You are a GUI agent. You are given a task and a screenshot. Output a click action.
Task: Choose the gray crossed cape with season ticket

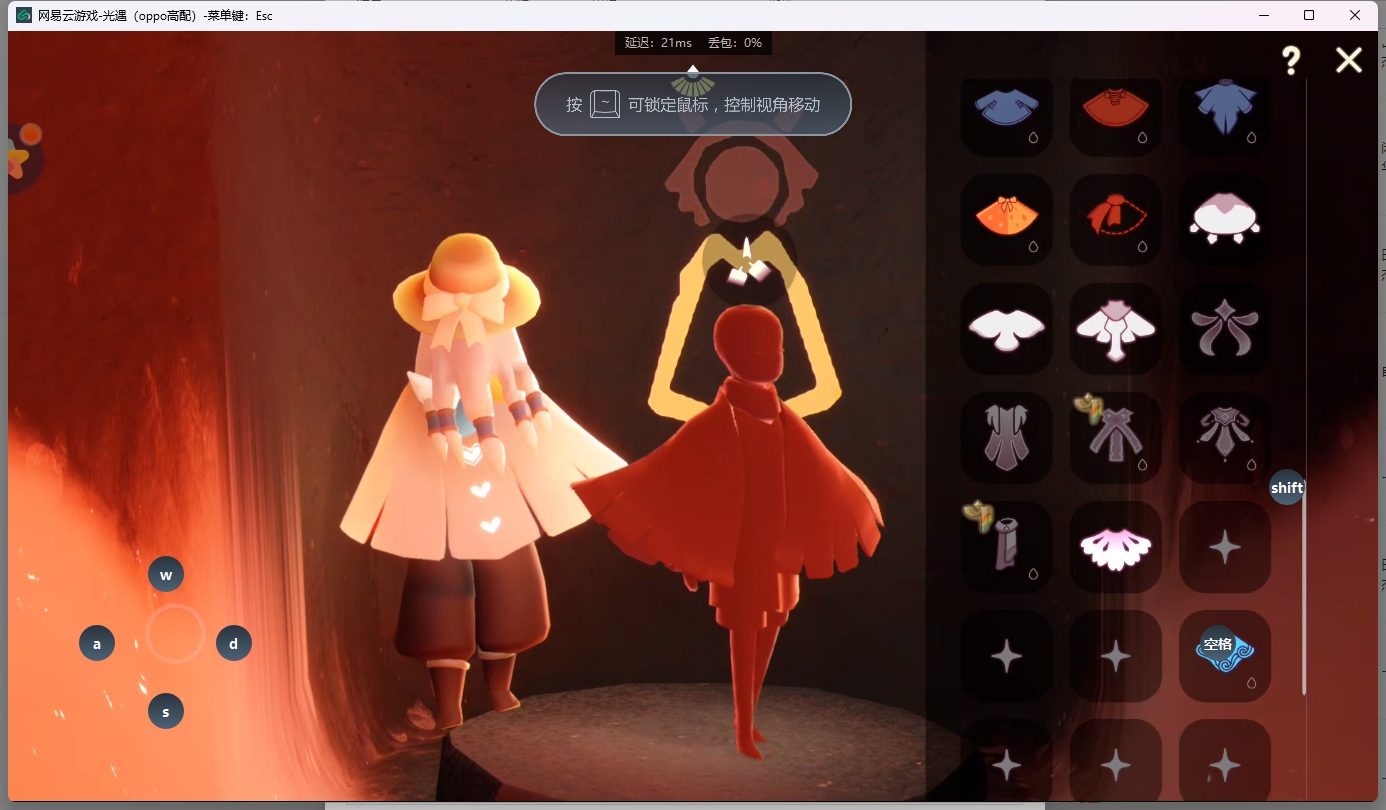tap(1116, 438)
